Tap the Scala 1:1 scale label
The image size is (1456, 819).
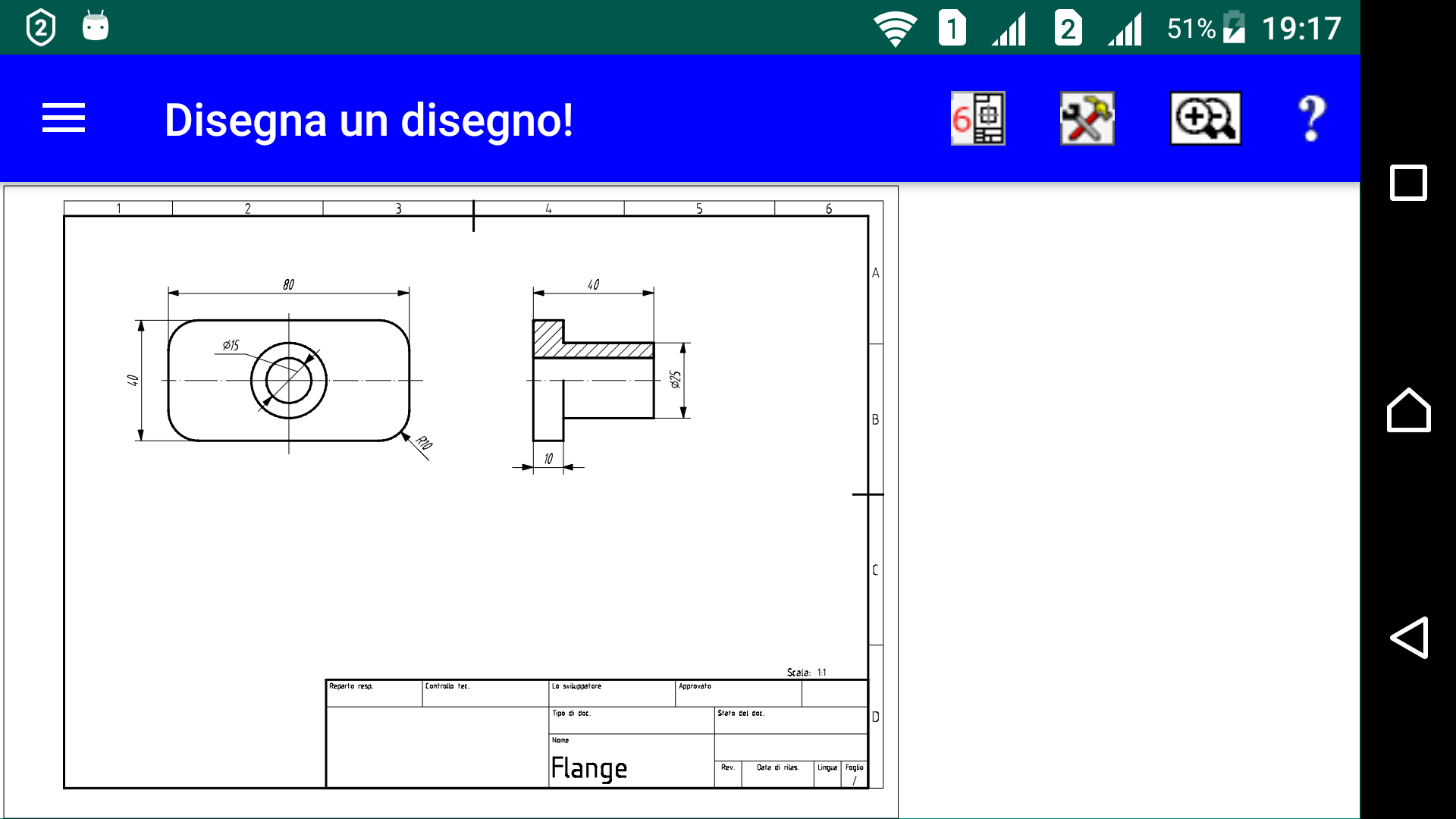coord(806,672)
